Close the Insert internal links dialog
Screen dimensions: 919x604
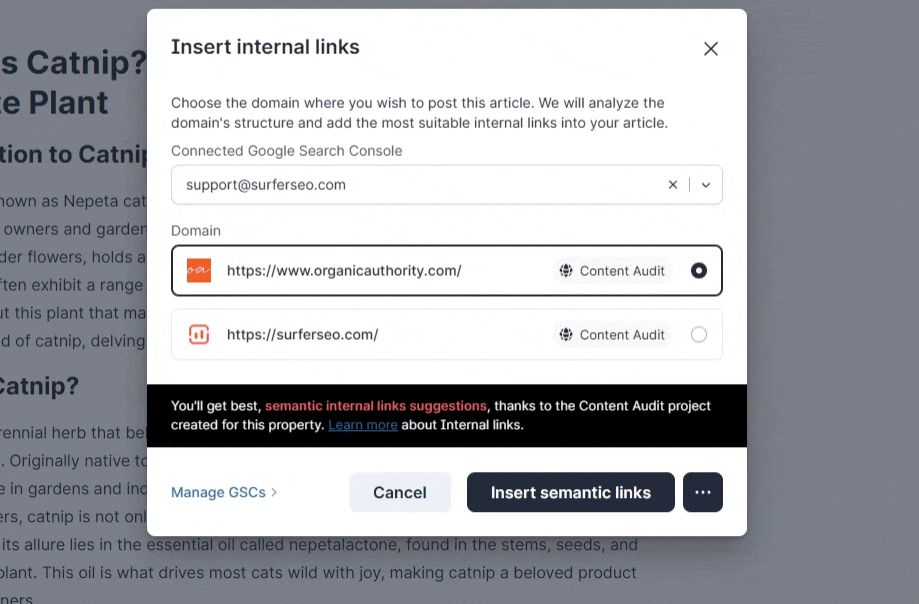pyautogui.click(x=711, y=49)
